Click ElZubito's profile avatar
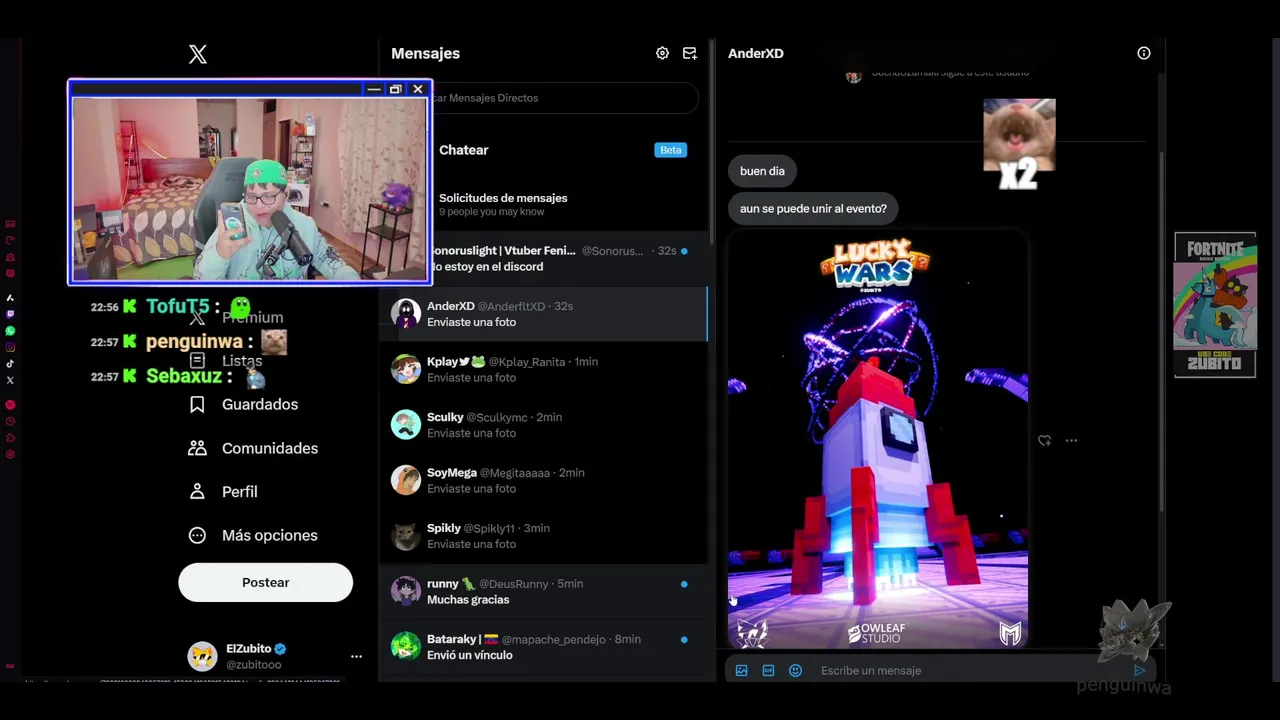Image resolution: width=1280 pixels, height=720 pixels. [x=203, y=656]
